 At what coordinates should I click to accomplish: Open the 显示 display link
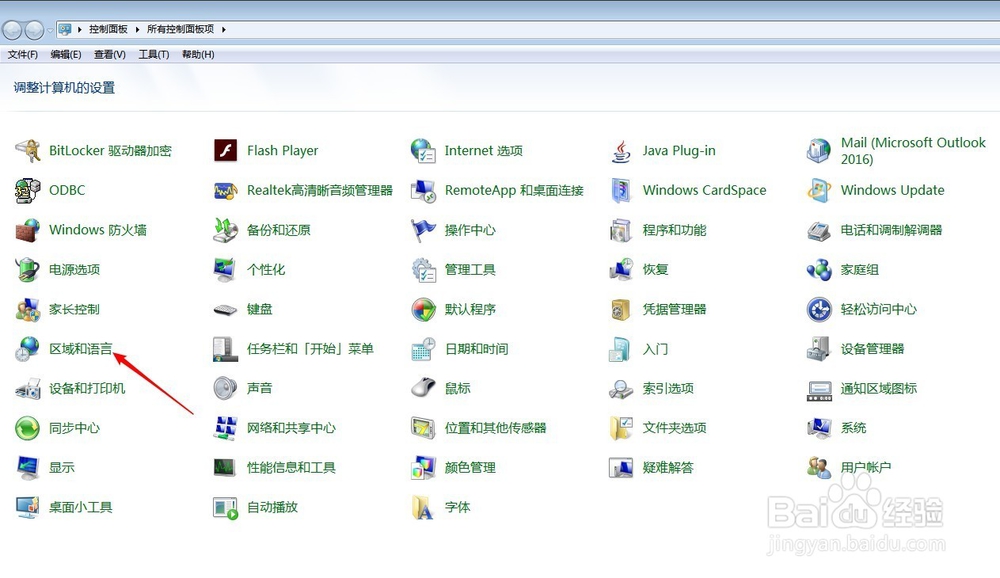(62, 467)
